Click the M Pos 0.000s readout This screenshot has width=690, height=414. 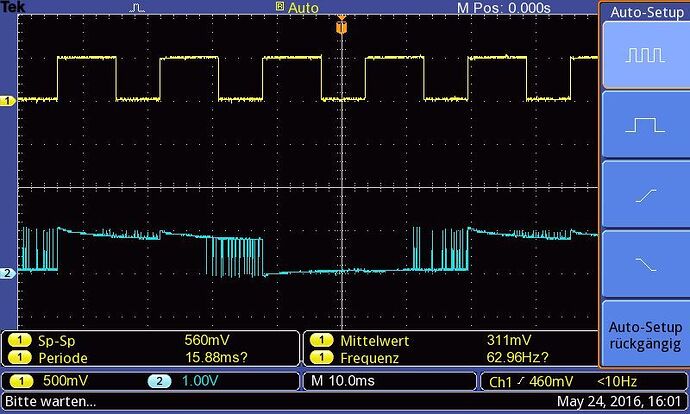(x=504, y=8)
